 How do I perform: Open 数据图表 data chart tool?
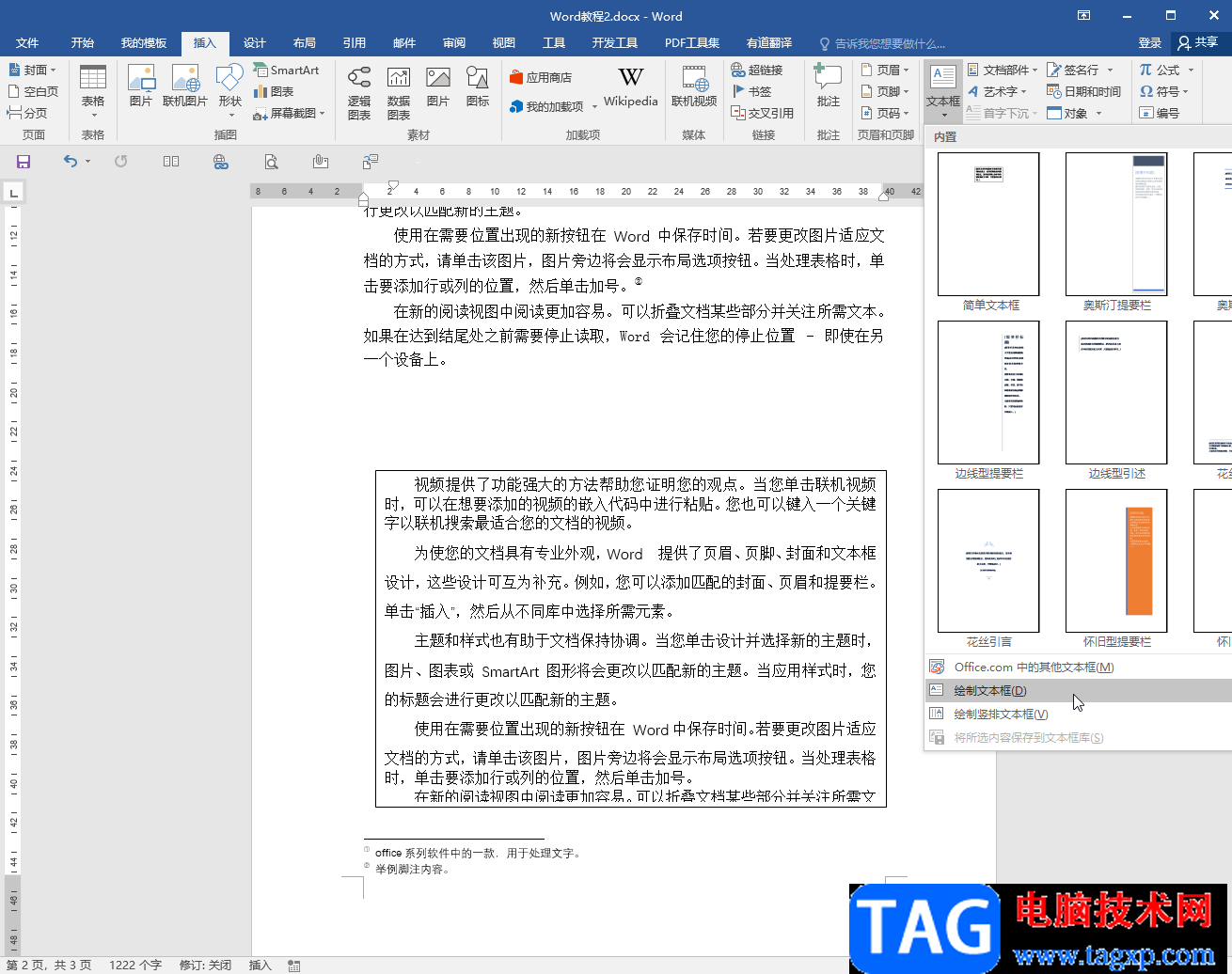point(399,93)
